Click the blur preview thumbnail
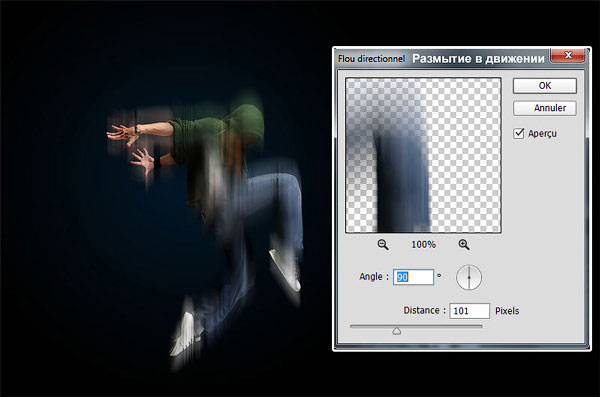The height and width of the screenshot is (397, 600). (x=423, y=155)
